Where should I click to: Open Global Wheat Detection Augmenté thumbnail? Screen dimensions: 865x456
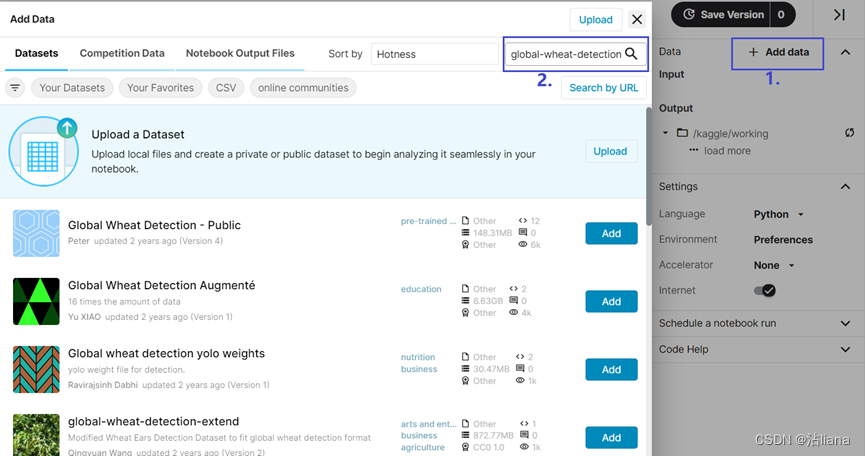(36, 302)
